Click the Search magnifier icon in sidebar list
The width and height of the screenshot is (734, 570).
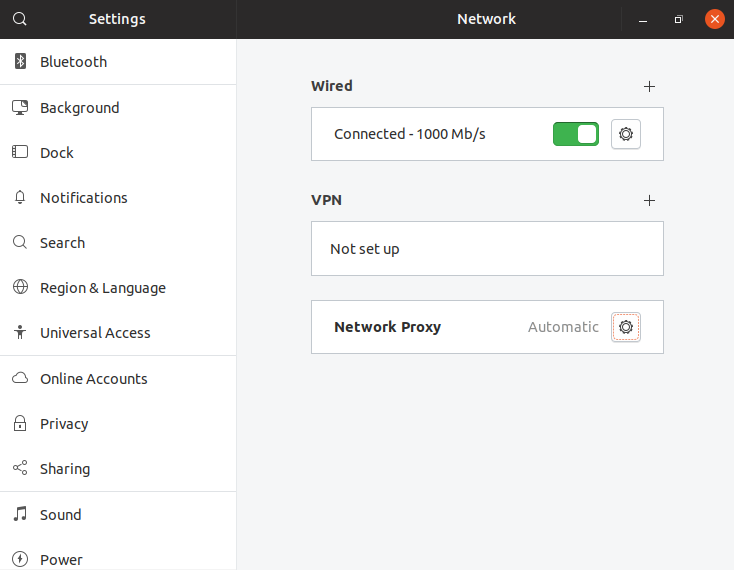pyautogui.click(x=20, y=242)
